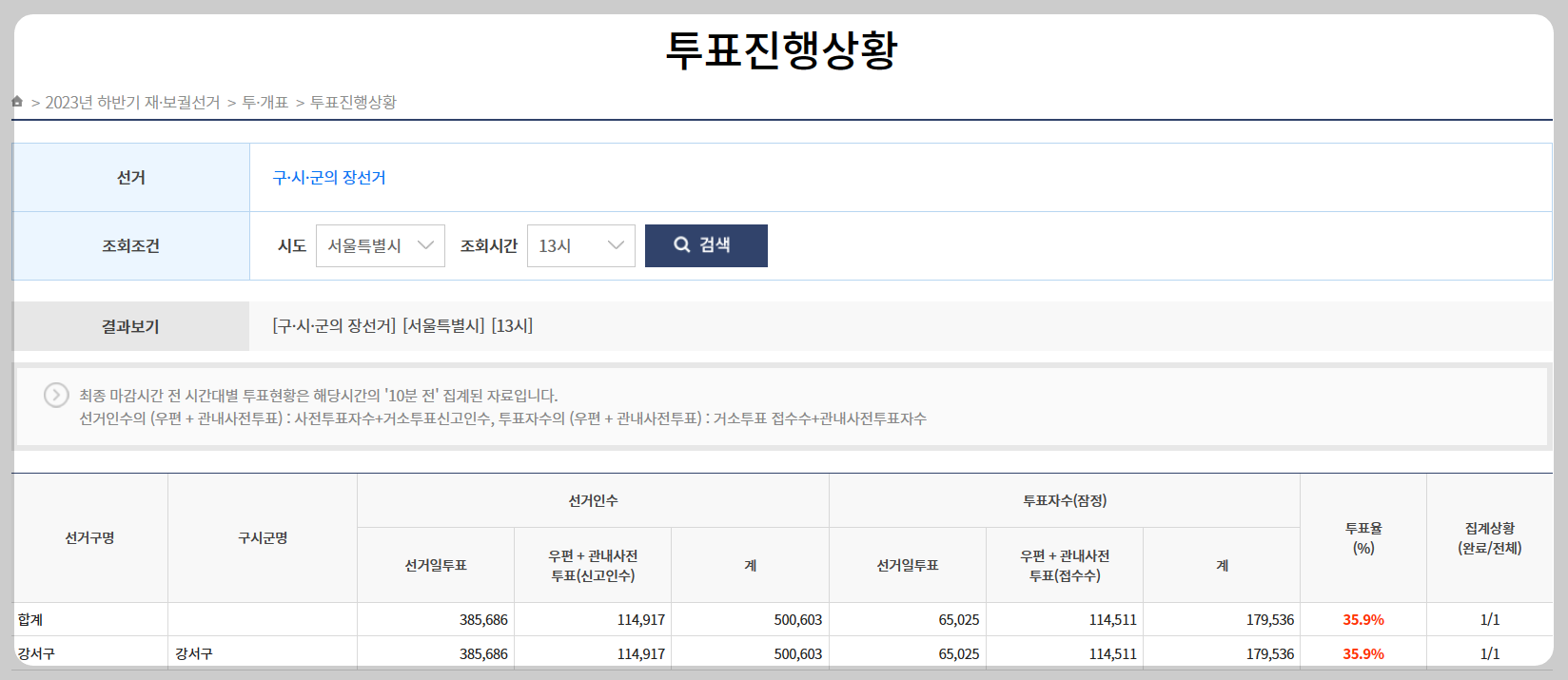The image size is (1568, 680).
Task: Open the 조회시간 dropdown showing 13시
Action: pos(580,245)
